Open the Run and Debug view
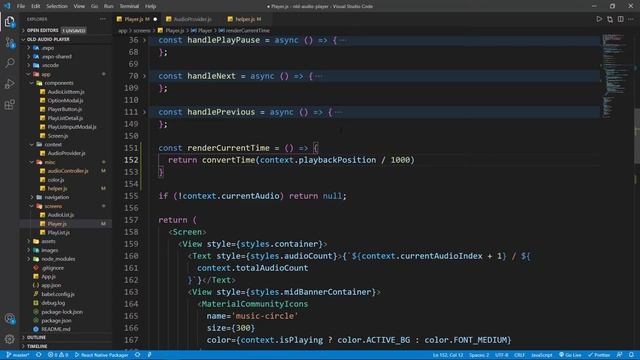 [9, 84]
